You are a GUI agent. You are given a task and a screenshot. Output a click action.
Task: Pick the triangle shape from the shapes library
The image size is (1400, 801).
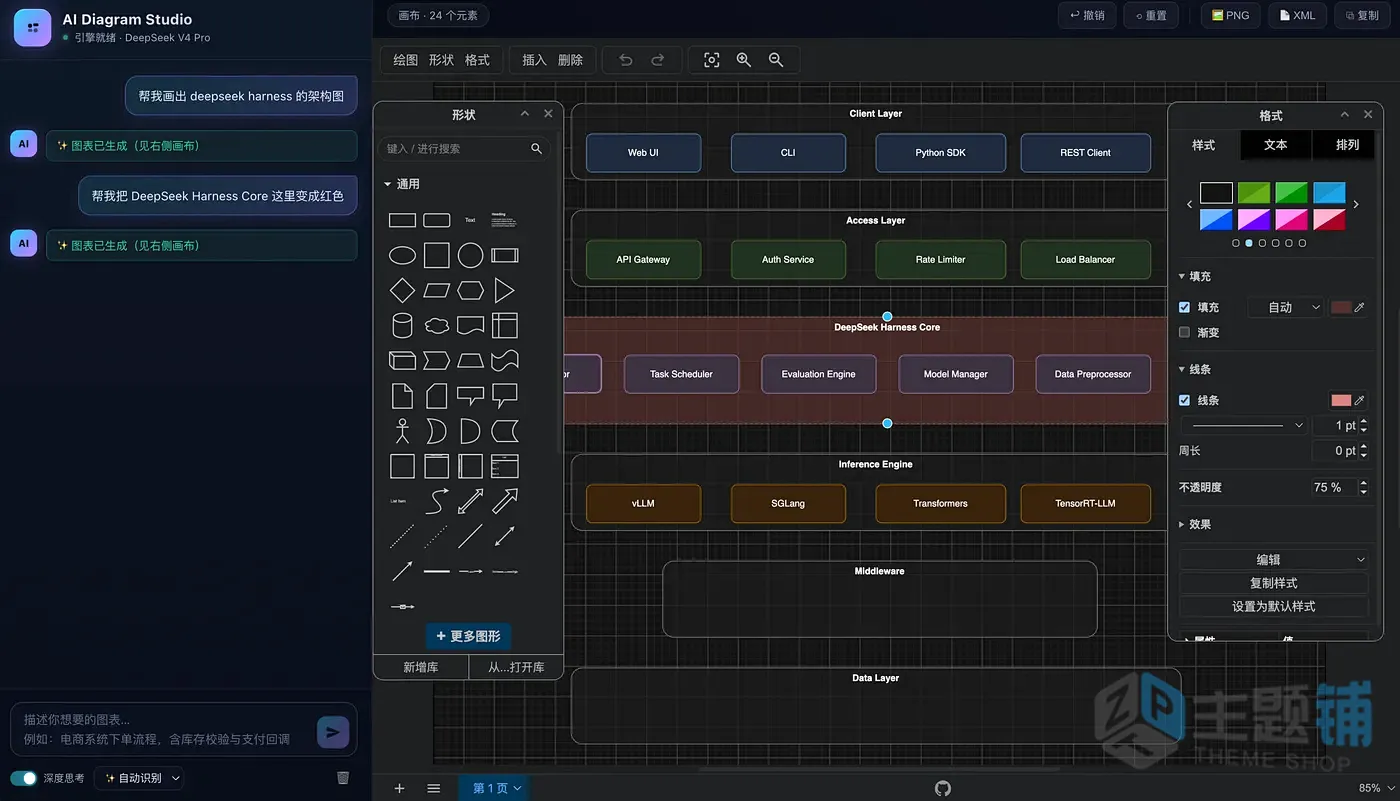pos(504,291)
